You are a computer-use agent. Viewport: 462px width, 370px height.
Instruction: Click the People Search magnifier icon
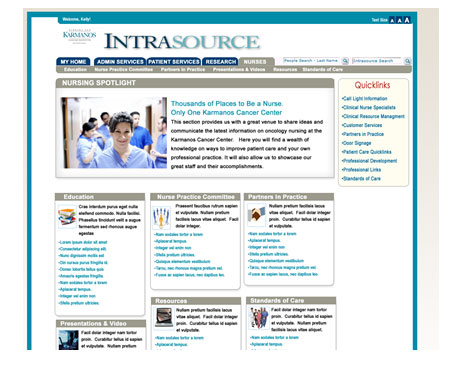click(345, 61)
